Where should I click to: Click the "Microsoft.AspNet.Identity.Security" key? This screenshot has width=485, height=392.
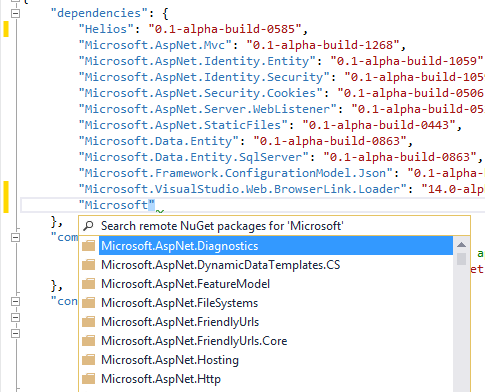(x=204, y=77)
